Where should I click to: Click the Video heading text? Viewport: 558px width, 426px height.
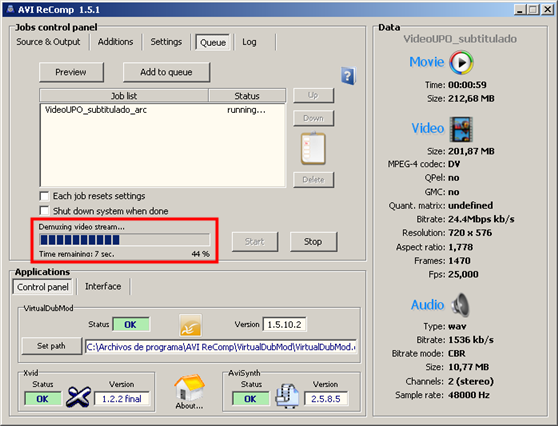[x=428, y=128]
